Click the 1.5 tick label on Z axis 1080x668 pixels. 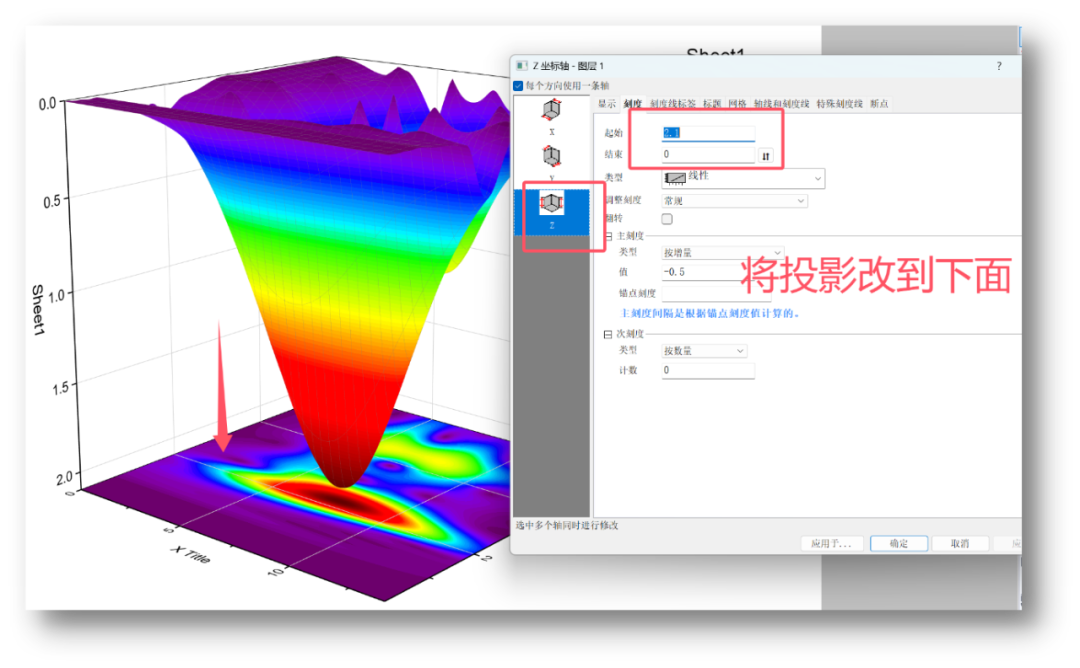tap(61, 388)
